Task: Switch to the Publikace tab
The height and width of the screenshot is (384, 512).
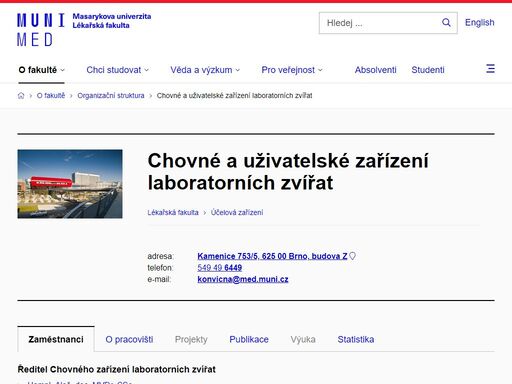Action: pos(249,339)
